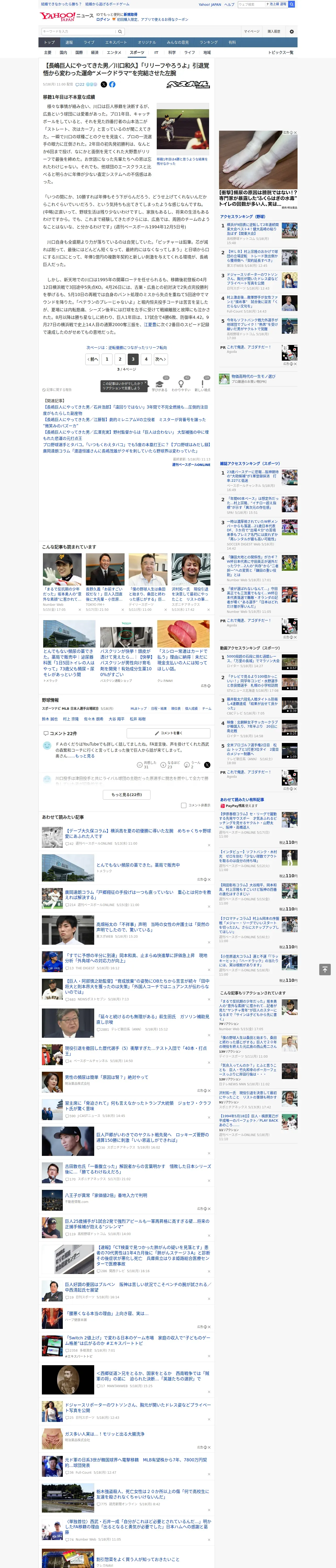Open the 順位表 link
Image resolution: width=336 pixels, height=1568 pixels.
pyautogui.click(x=176, y=708)
